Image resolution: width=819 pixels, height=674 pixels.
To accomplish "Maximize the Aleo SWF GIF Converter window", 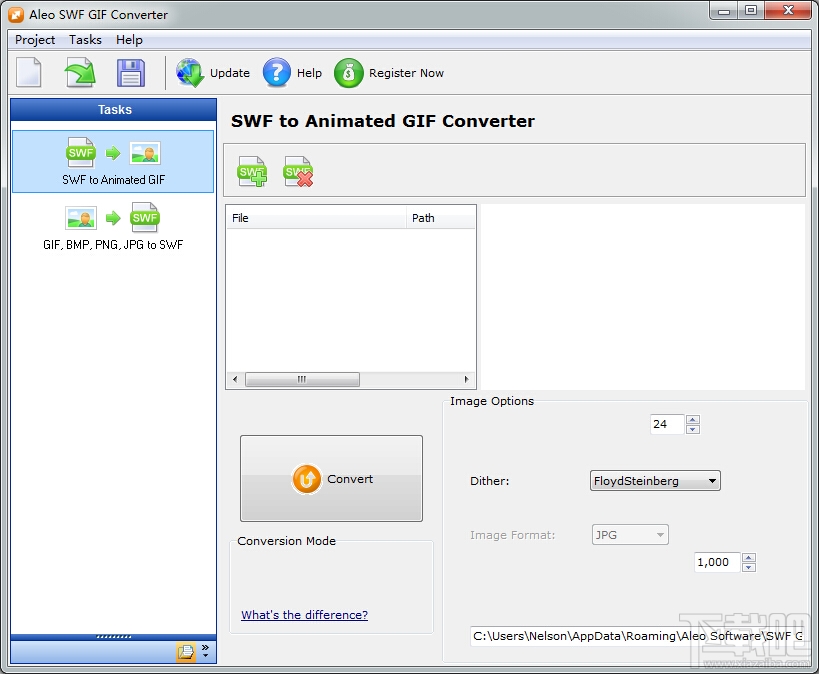I will click(x=751, y=11).
